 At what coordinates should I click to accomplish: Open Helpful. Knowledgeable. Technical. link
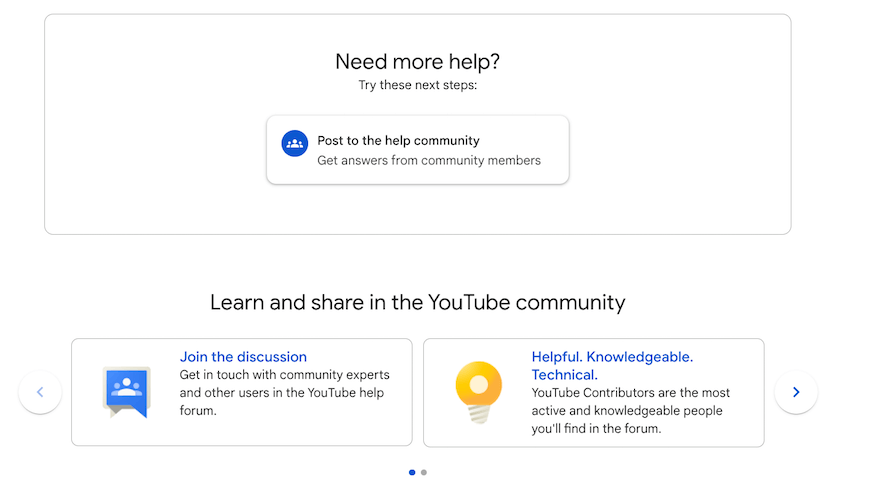click(x=612, y=366)
